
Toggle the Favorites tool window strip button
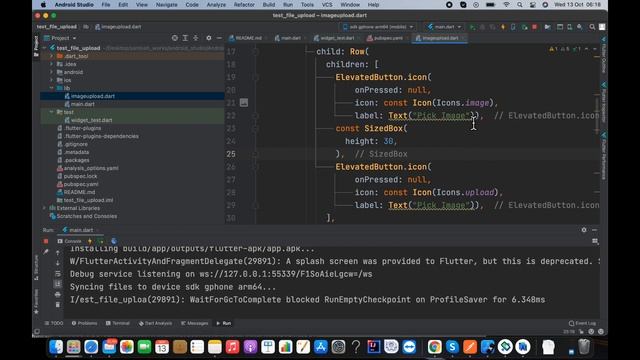pos(36,301)
